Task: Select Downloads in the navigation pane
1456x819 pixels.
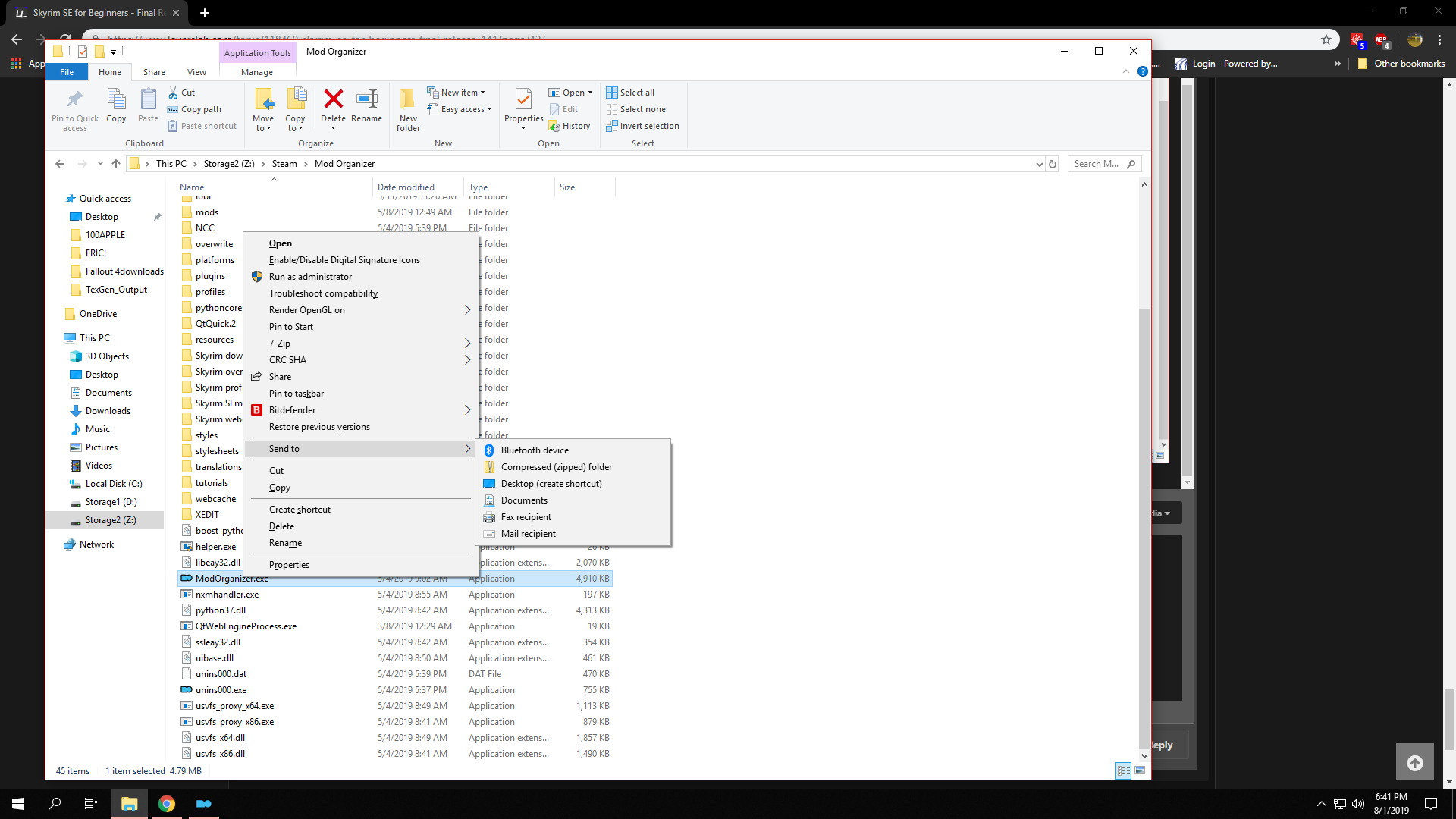Action: click(x=108, y=411)
